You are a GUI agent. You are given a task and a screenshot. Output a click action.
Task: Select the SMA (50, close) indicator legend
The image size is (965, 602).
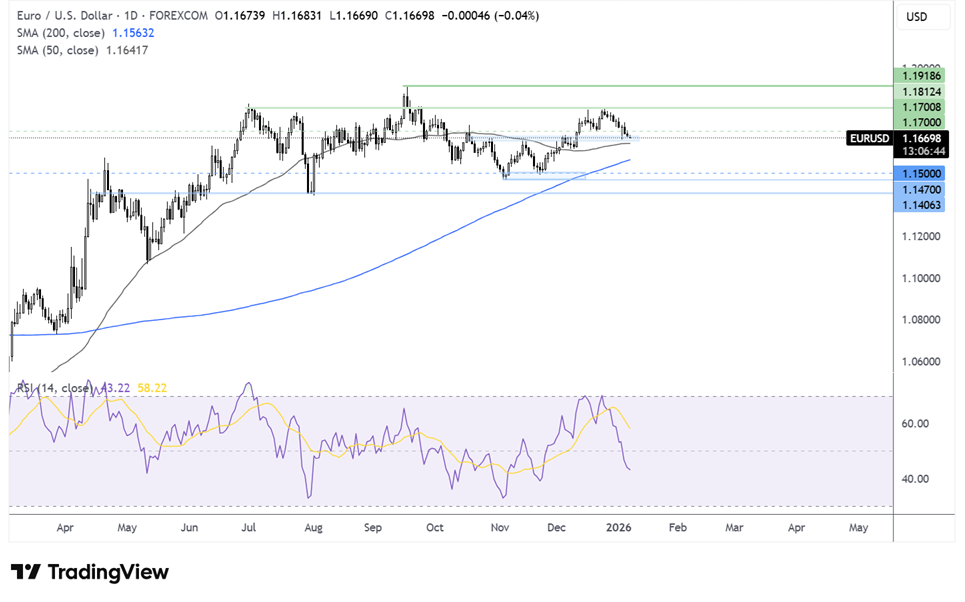(x=52, y=49)
